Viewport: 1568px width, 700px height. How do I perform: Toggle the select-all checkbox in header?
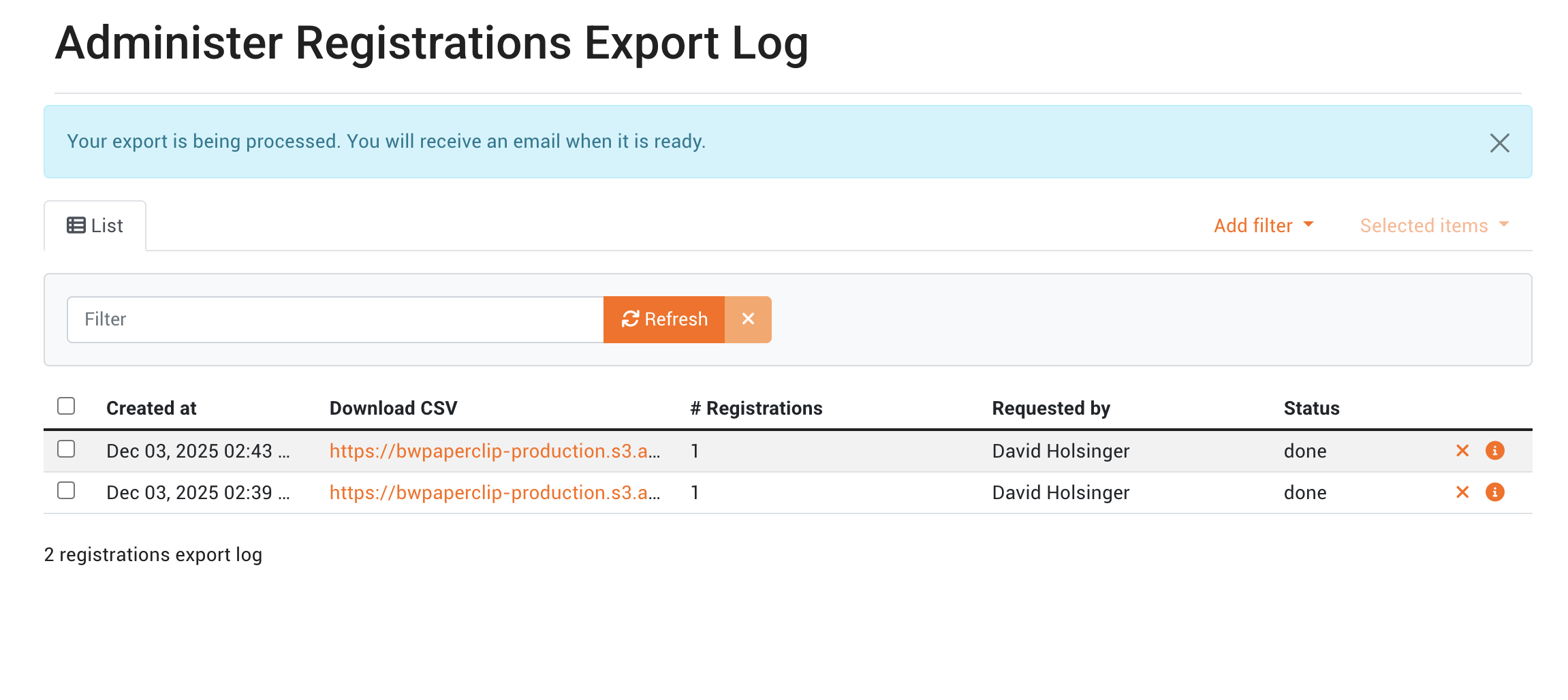tap(66, 407)
